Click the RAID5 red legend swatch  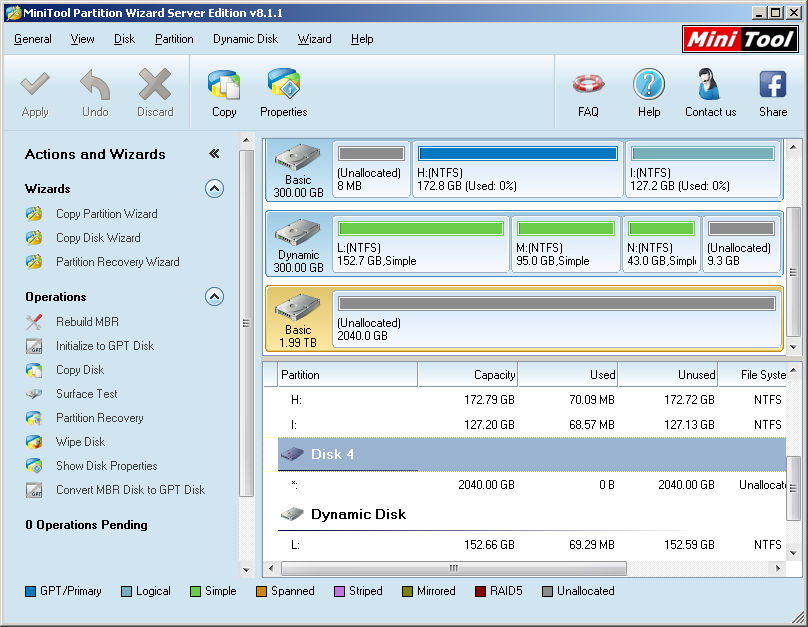pyautogui.click(x=480, y=591)
